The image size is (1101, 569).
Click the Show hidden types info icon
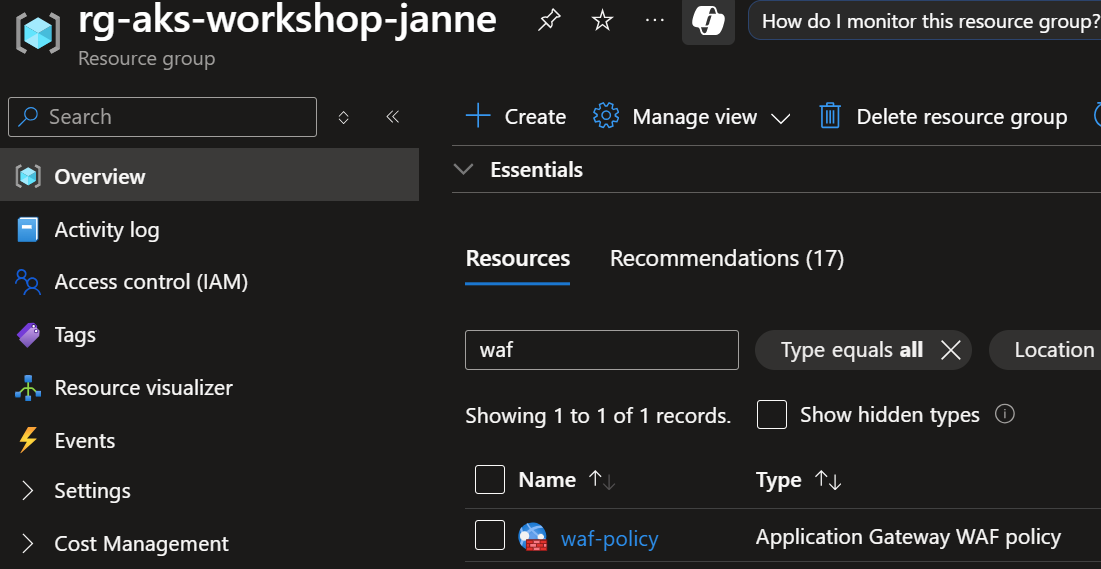[x=1005, y=414]
